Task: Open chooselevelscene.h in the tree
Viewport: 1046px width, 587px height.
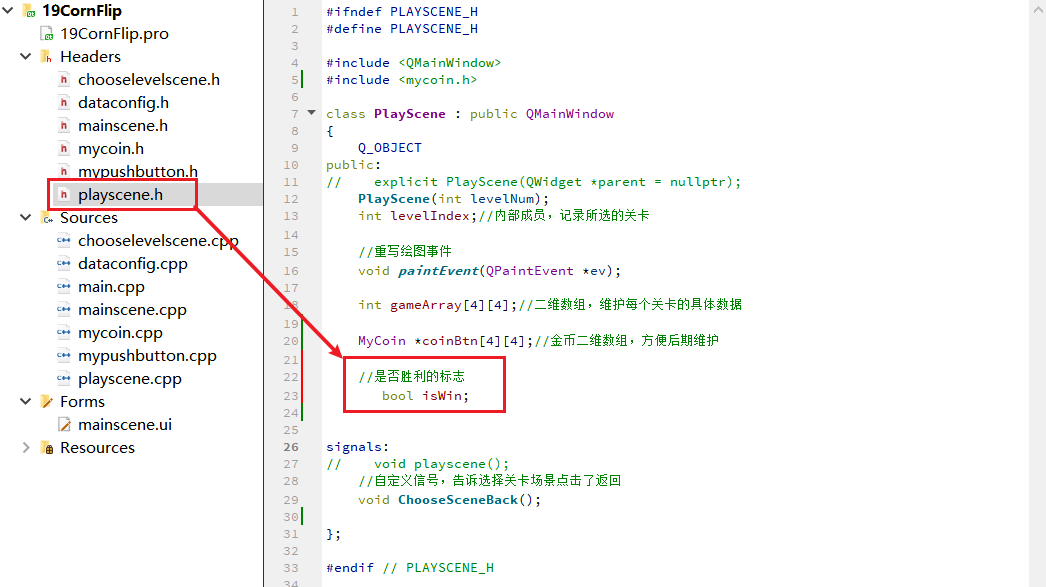Action: click(x=149, y=80)
